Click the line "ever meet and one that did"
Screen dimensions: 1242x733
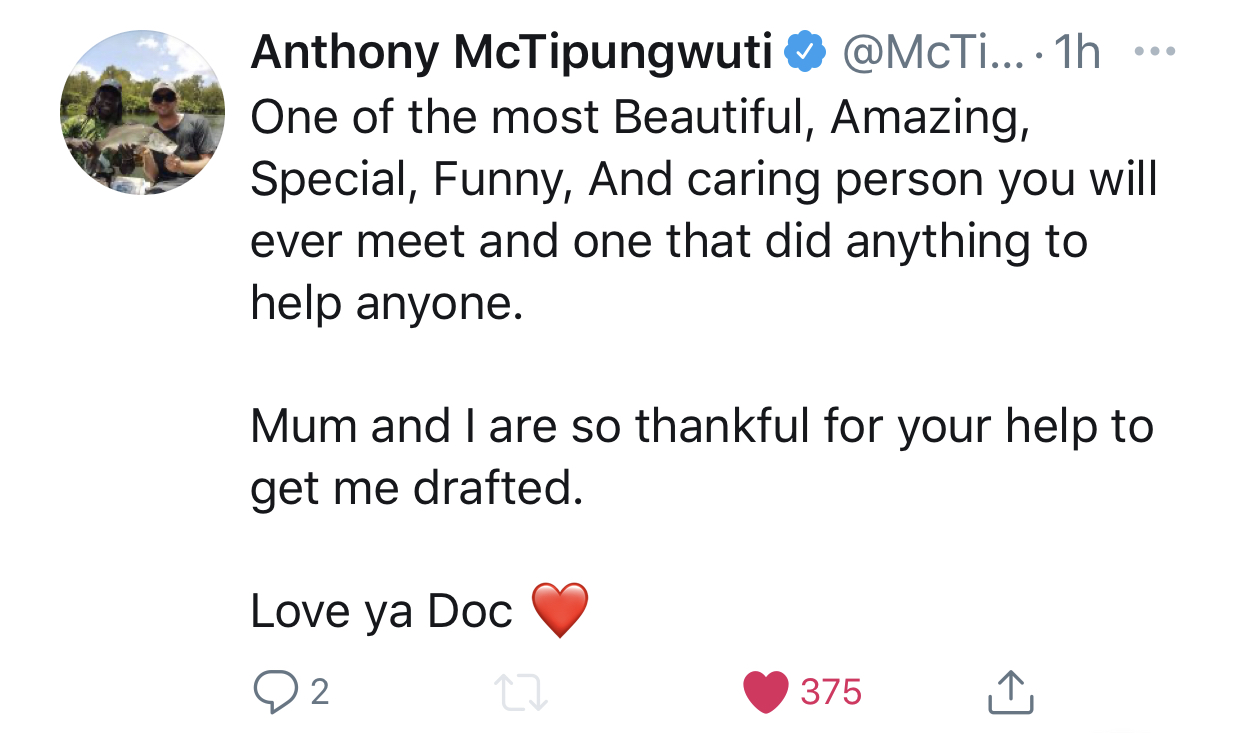pos(669,241)
